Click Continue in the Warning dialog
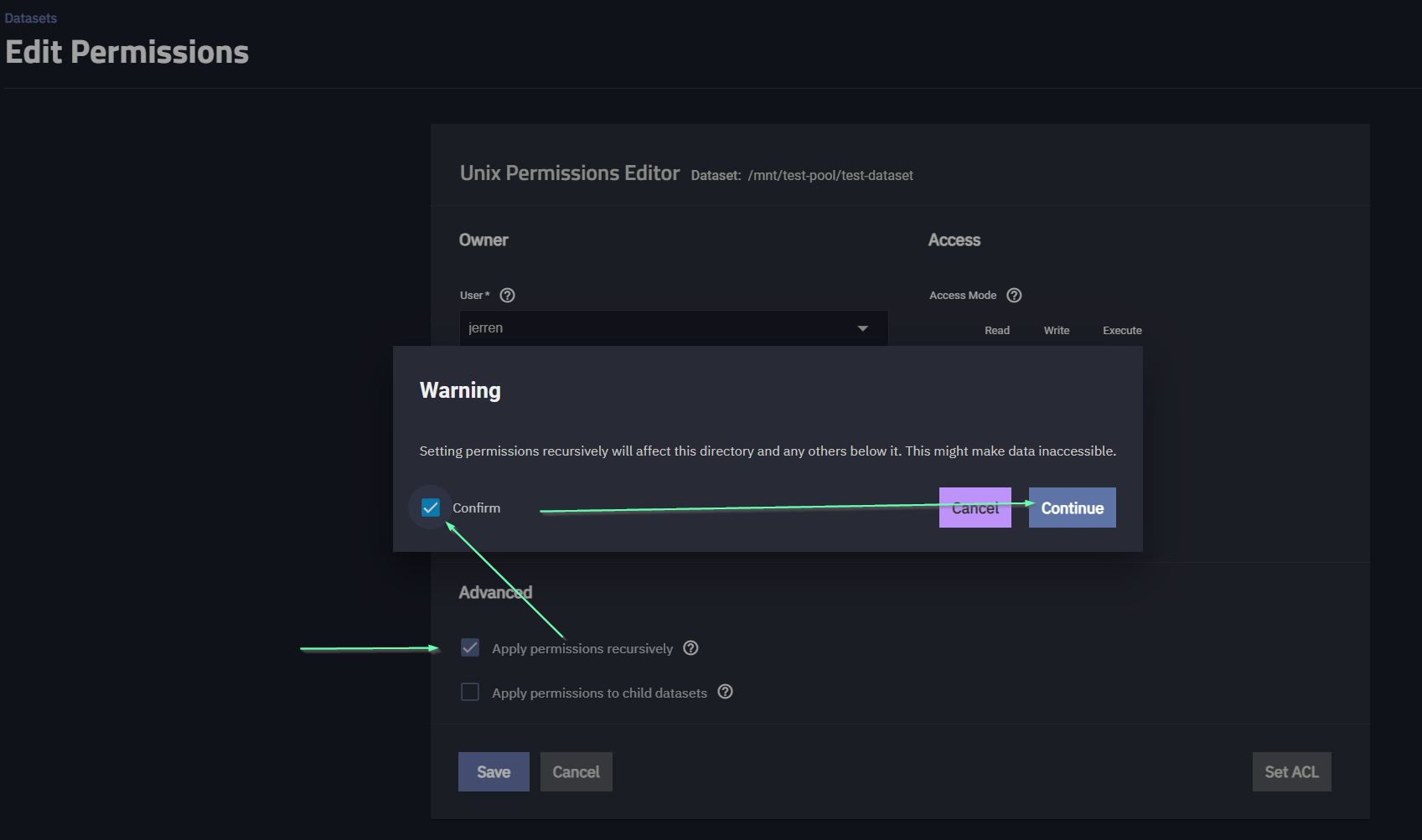1422x840 pixels. tap(1073, 508)
